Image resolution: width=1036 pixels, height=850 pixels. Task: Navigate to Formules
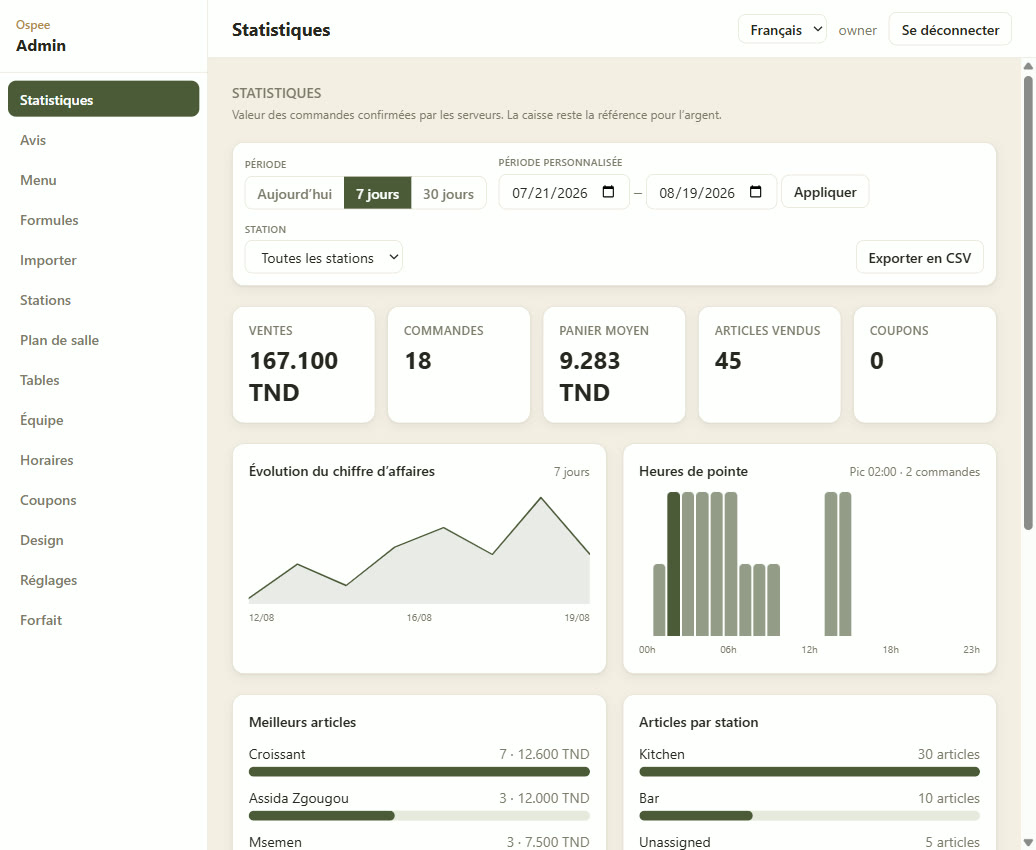104,219
